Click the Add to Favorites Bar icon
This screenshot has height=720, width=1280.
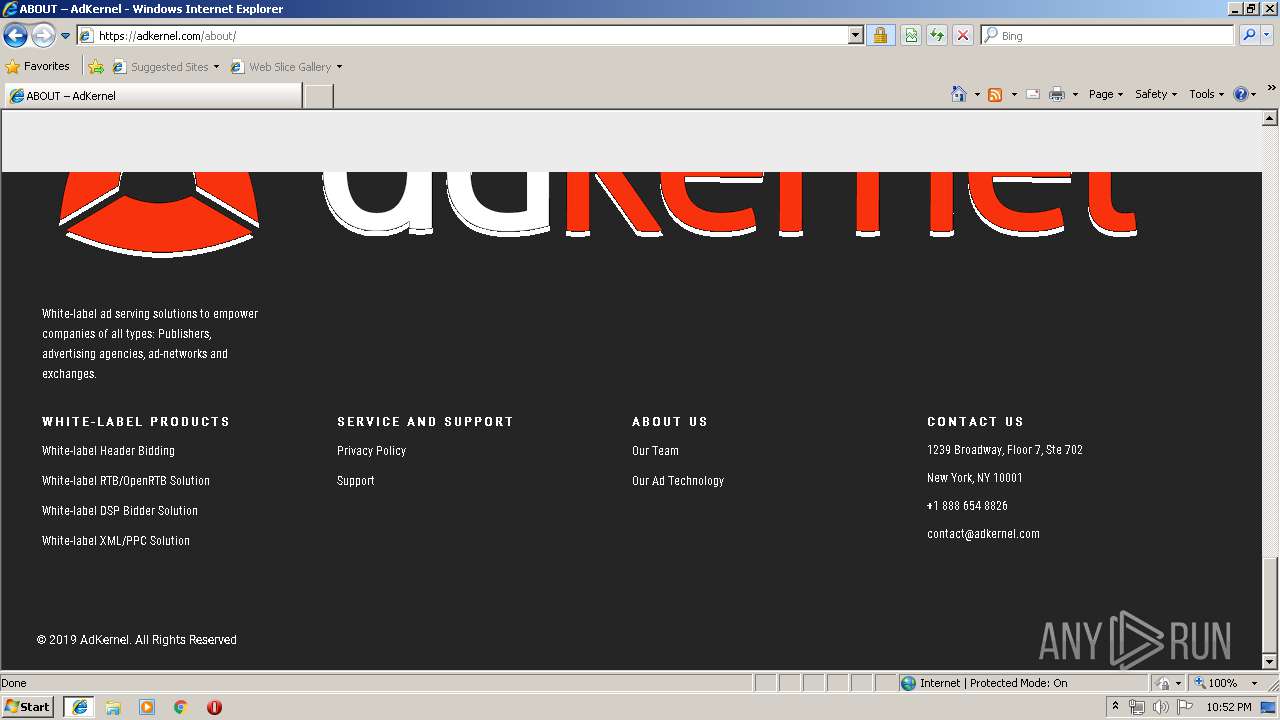96,67
